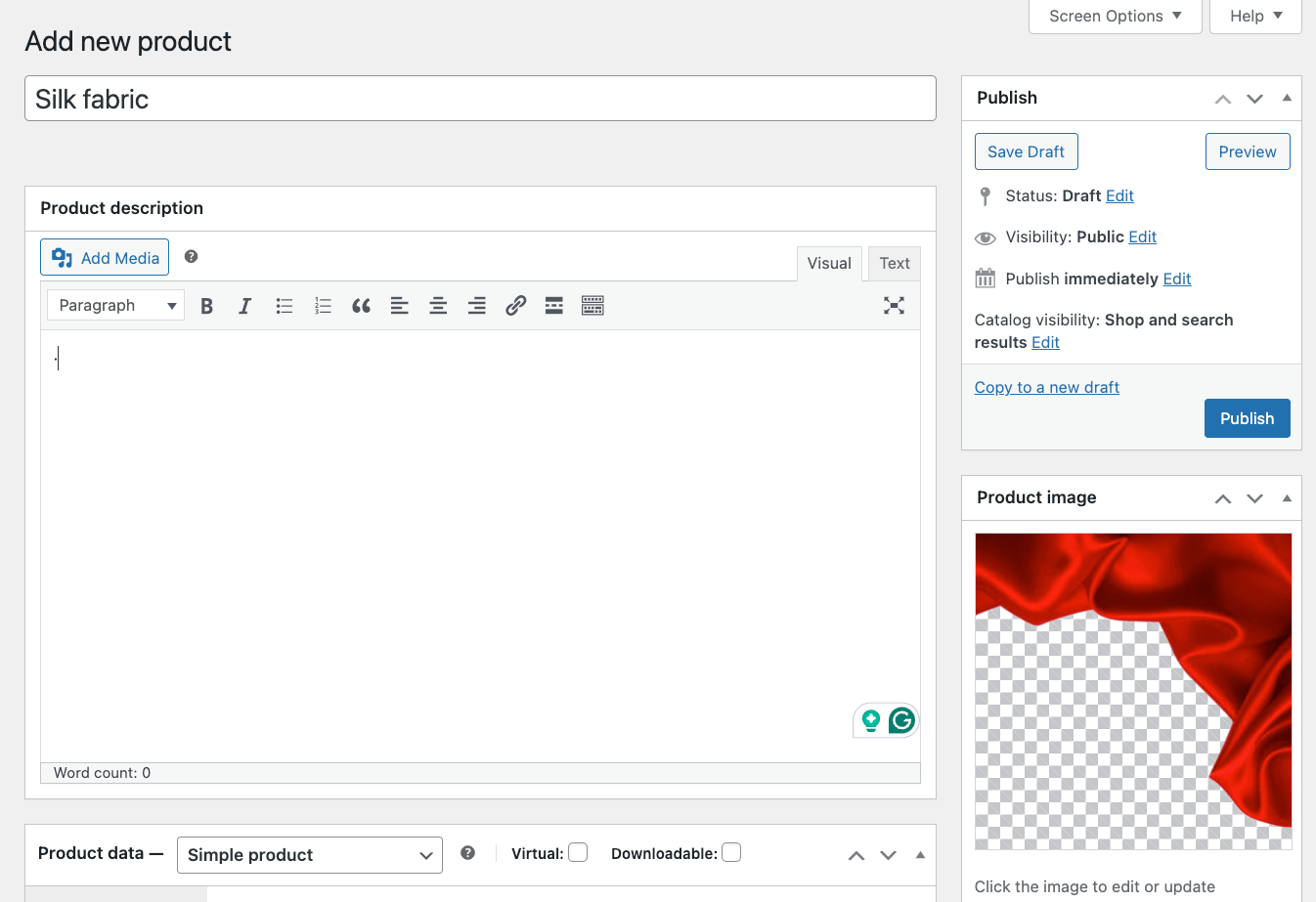1316x902 pixels.
Task: Click inside the product description editor area
Action: point(480,546)
